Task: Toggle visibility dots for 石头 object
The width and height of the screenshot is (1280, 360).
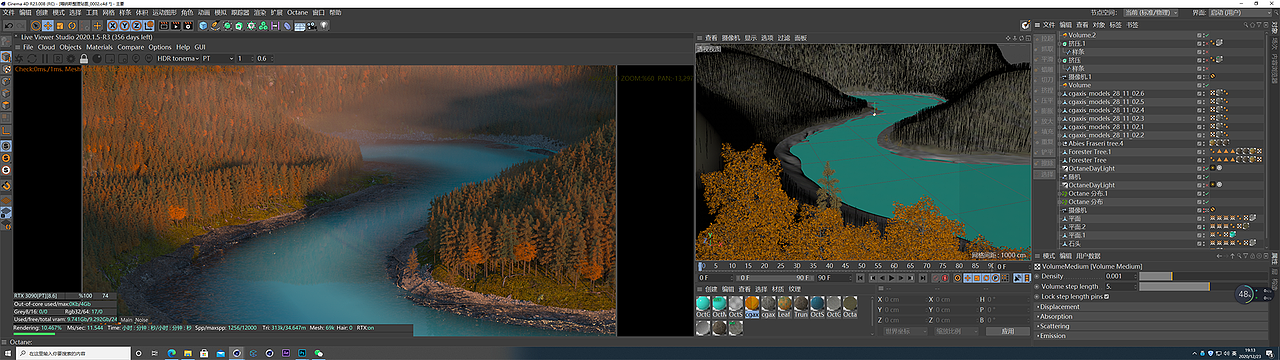Action: pos(1203,244)
